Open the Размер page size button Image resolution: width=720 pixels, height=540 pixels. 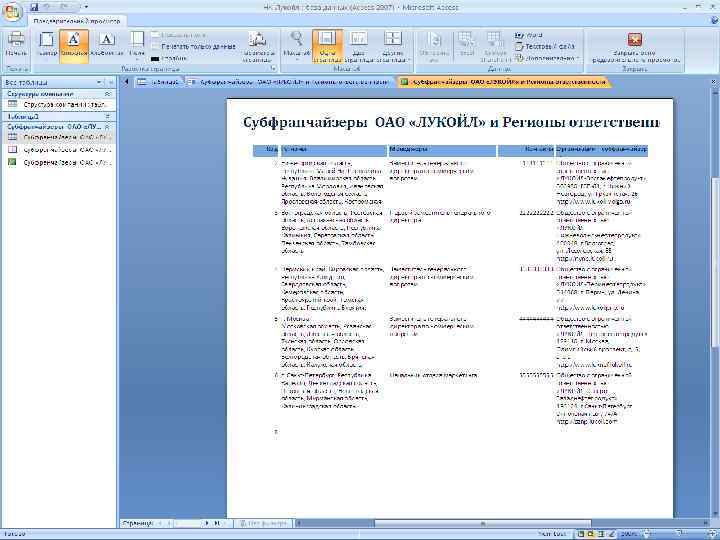coord(46,44)
